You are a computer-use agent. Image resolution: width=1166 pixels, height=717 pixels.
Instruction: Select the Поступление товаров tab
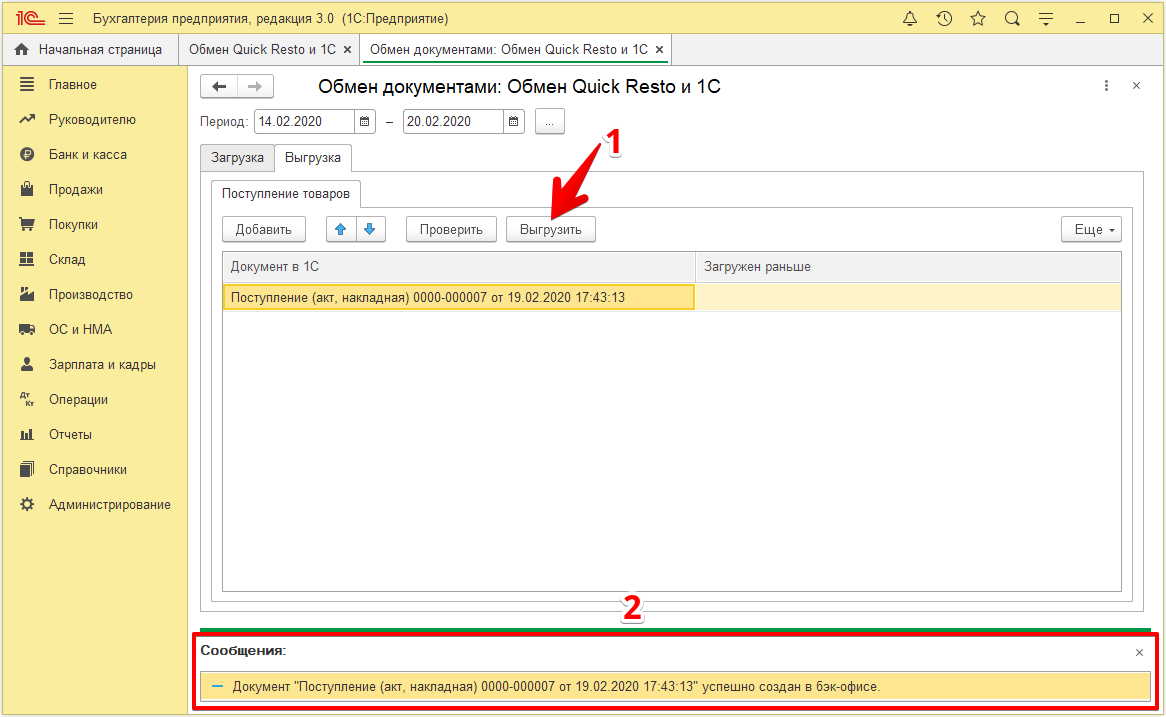(x=286, y=193)
